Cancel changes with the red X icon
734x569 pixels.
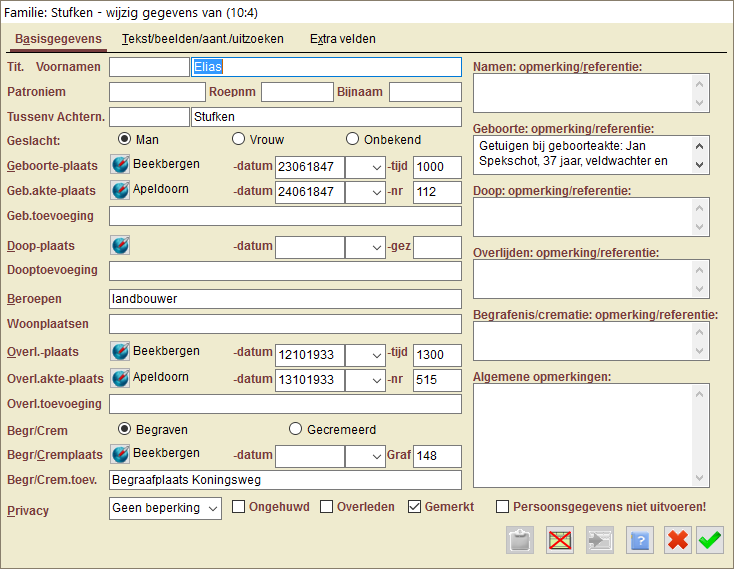click(677, 540)
